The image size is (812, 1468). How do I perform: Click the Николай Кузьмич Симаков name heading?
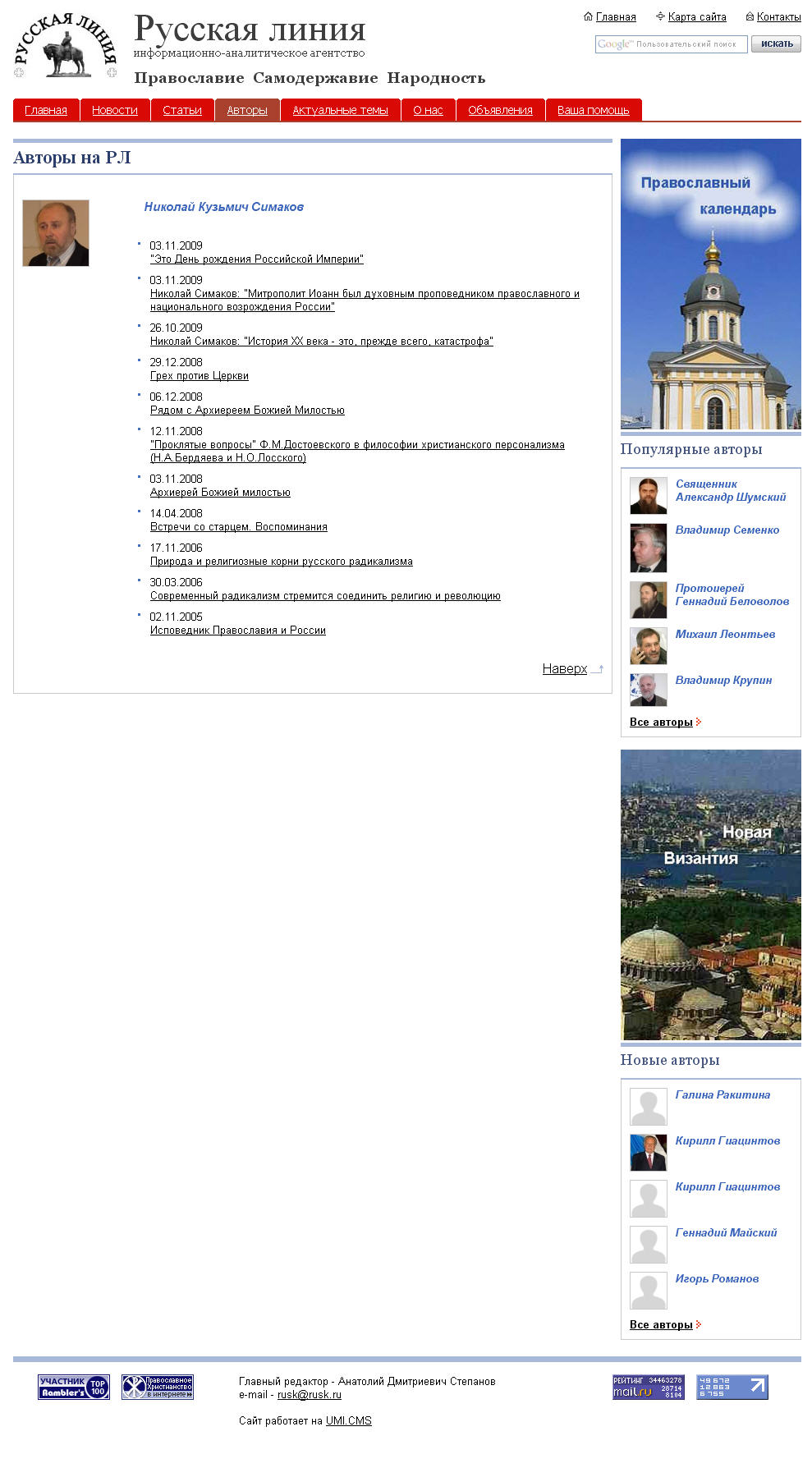[x=224, y=207]
